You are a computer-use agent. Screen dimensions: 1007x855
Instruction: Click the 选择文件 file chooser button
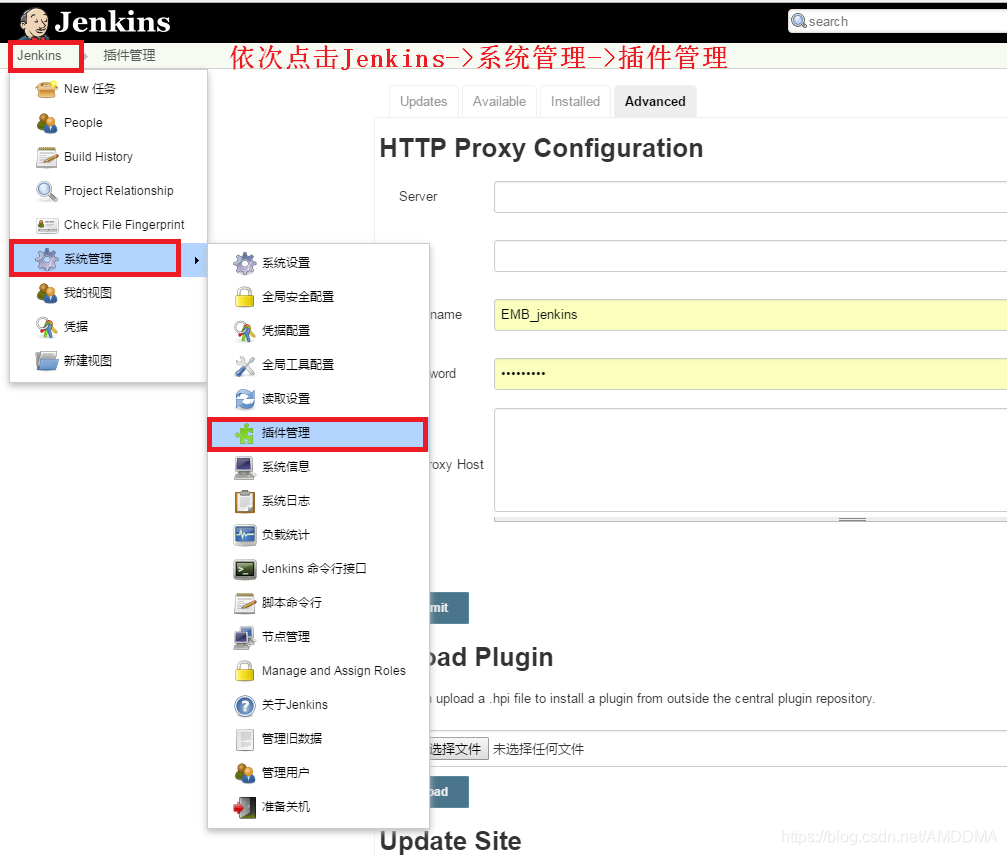(x=459, y=749)
